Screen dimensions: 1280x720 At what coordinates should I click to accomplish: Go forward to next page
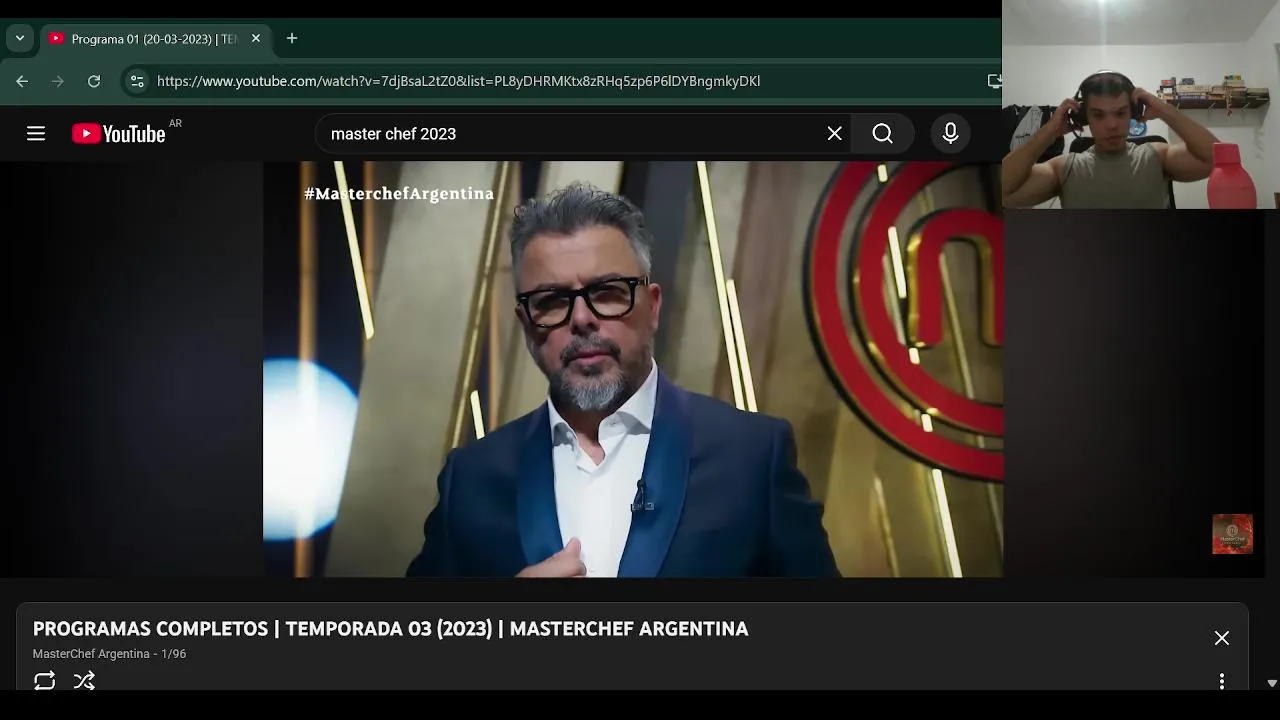point(58,81)
